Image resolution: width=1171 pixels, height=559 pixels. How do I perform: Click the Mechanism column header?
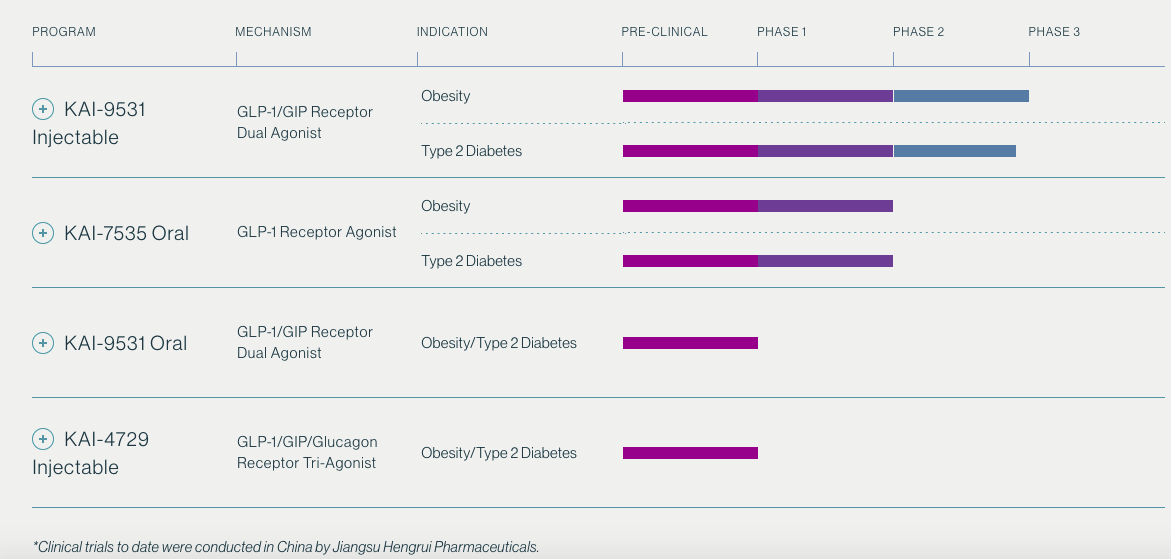(x=273, y=32)
